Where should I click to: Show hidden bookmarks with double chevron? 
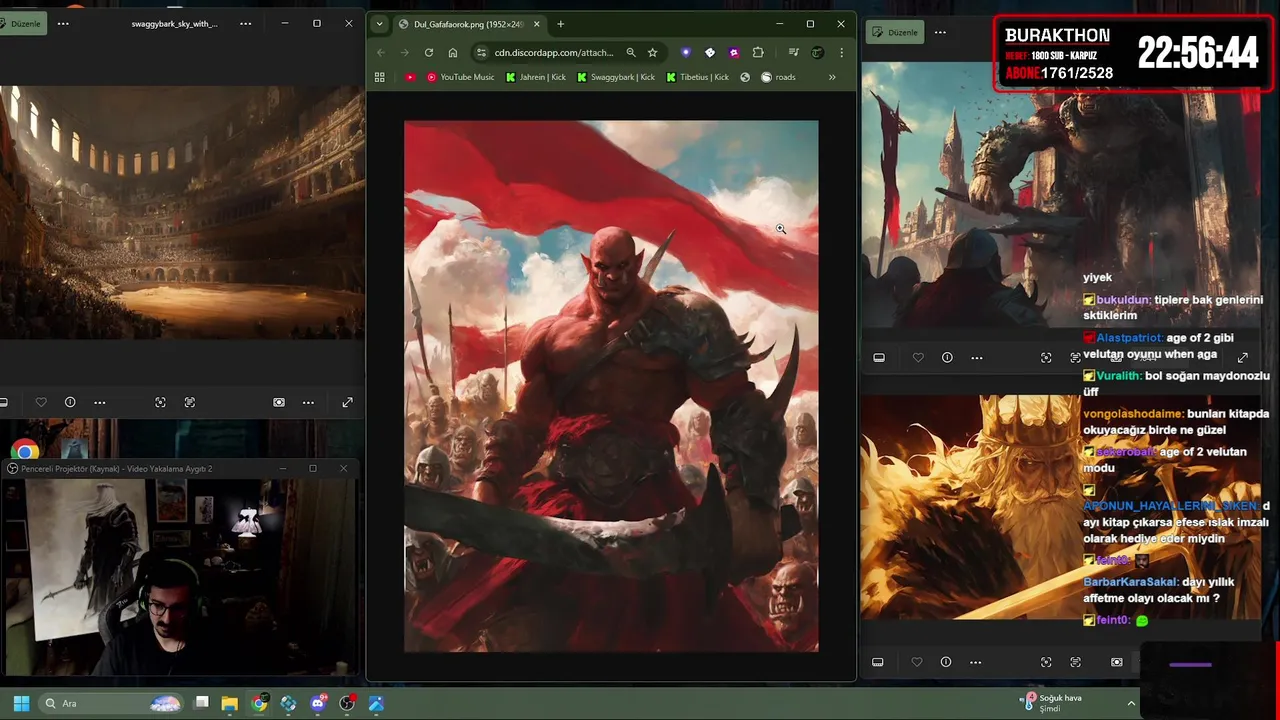click(832, 77)
